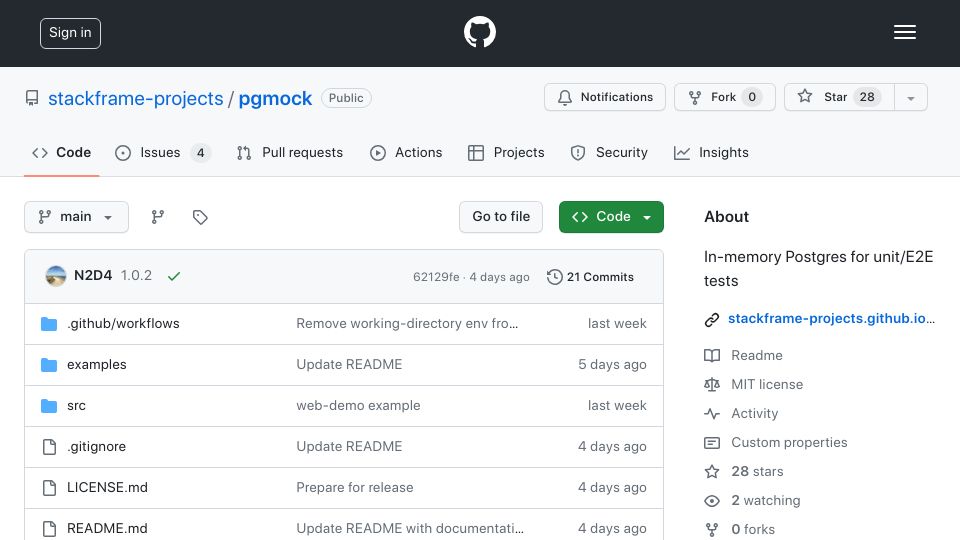Open the pgmock repository link
Viewport: 960px width, 540px height.
[x=275, y=99]
